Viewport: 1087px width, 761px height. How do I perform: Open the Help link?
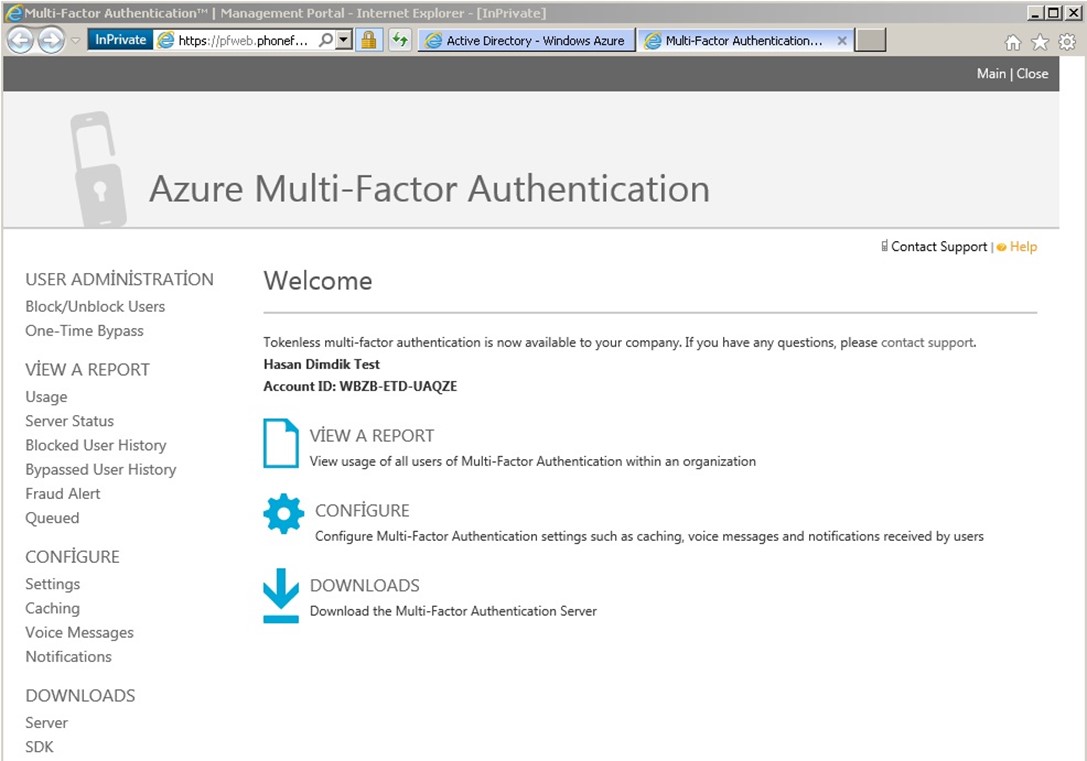(x=1023, y=247)
